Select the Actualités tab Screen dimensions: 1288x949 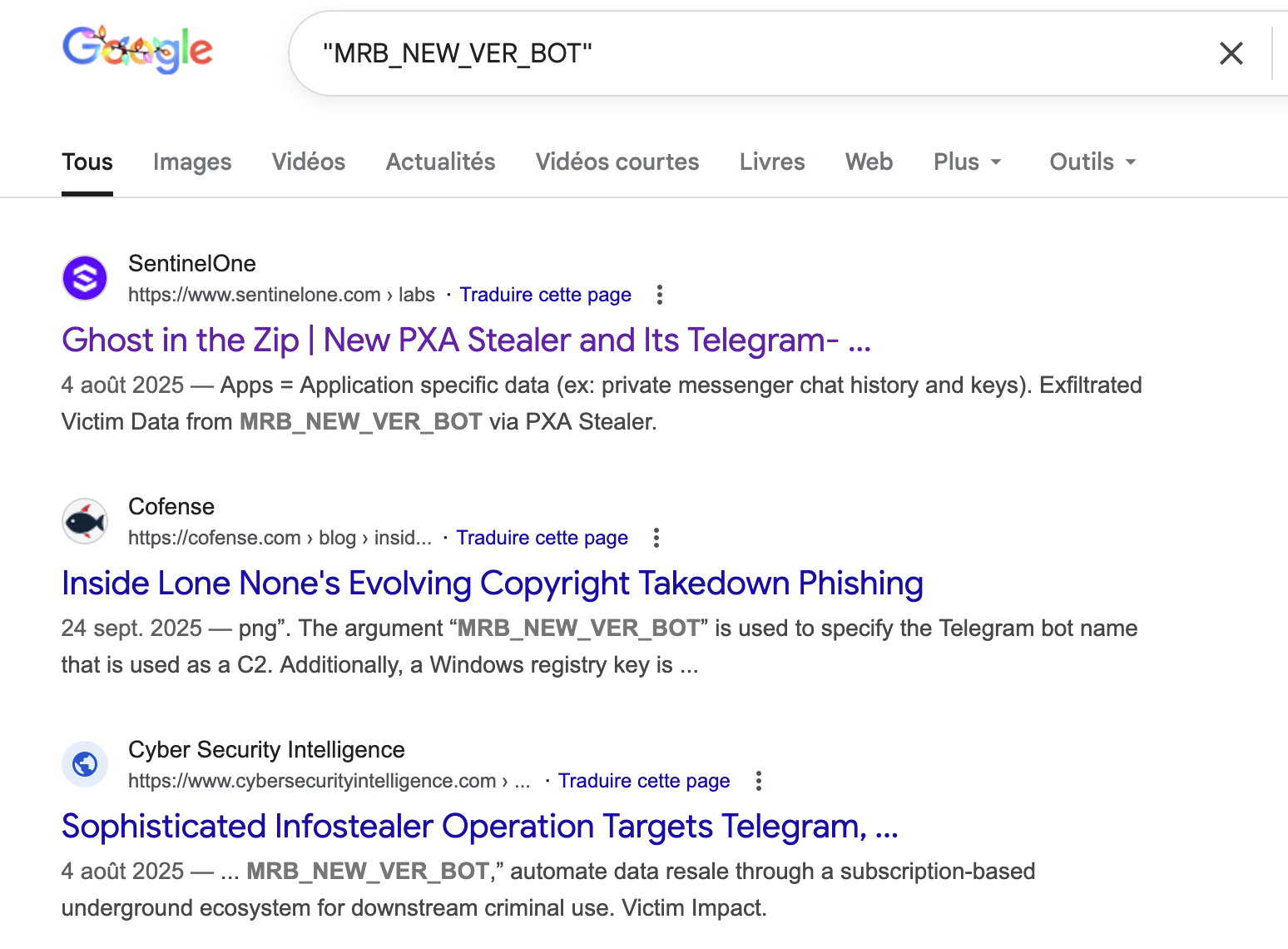(440, 161)
